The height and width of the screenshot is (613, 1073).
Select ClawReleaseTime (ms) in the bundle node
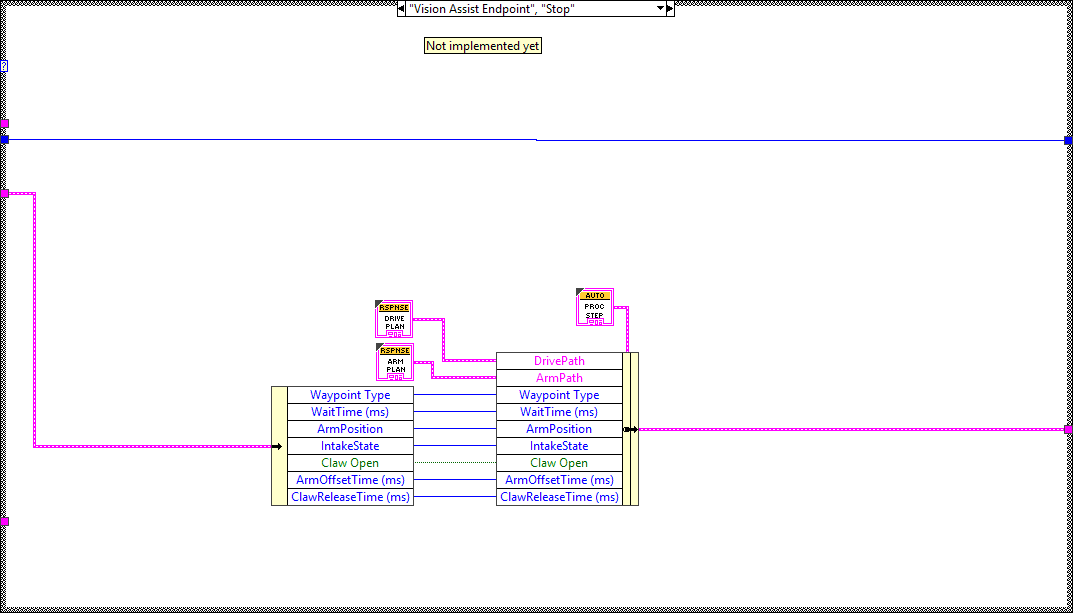[559, 496]
